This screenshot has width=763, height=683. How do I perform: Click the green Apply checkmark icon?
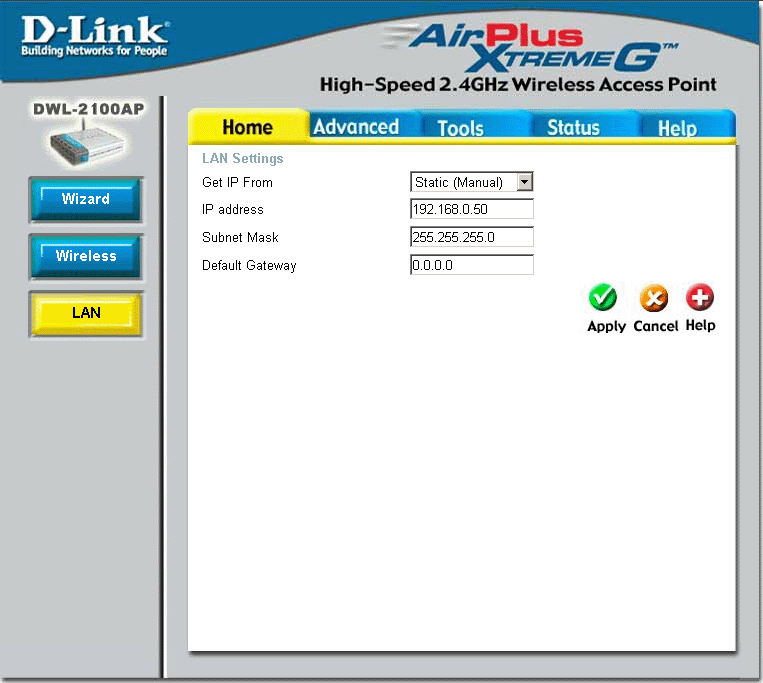pos(602,297)
